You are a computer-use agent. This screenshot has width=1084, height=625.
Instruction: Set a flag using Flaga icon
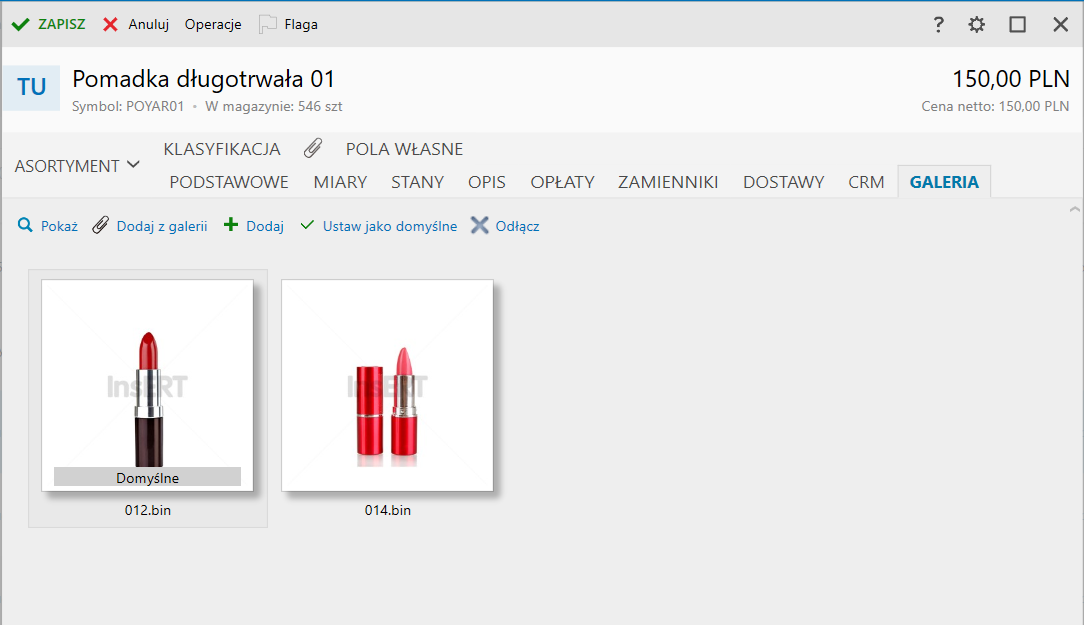pos(267,24)
